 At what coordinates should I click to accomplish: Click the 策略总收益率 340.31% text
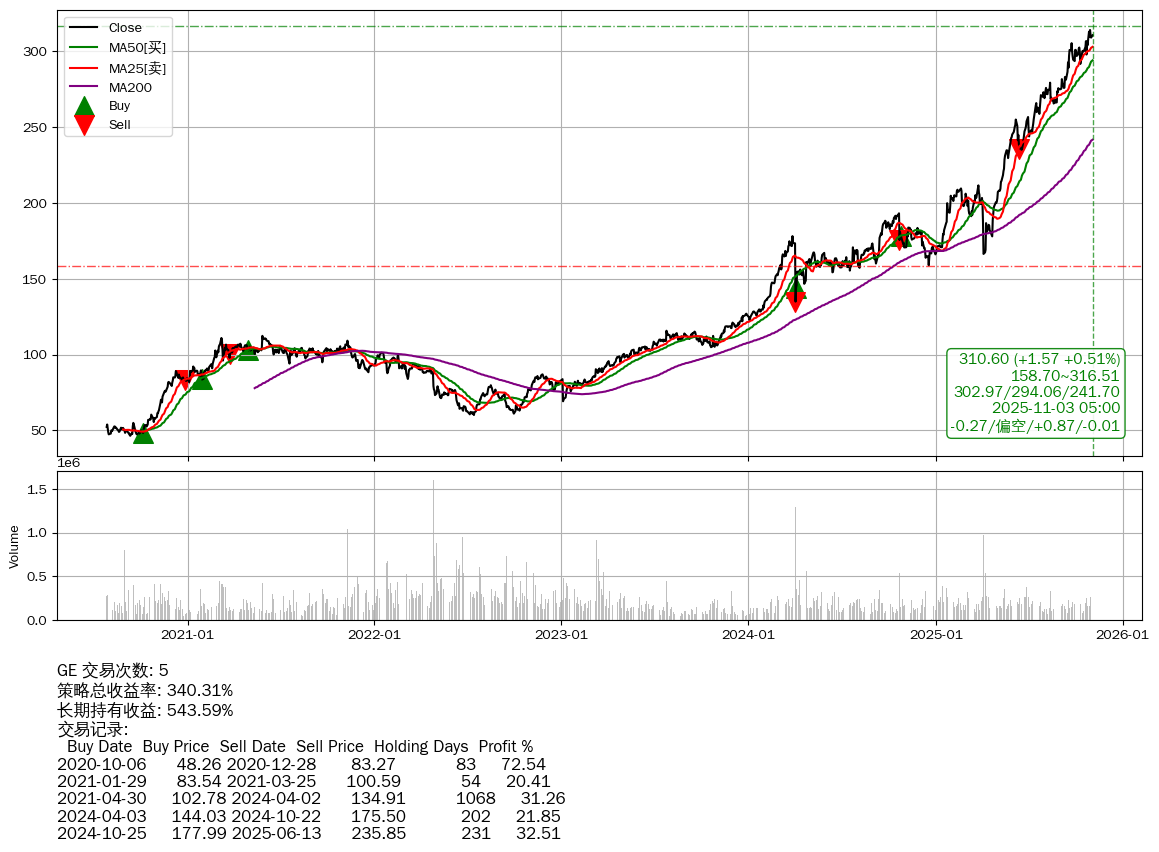145,690
